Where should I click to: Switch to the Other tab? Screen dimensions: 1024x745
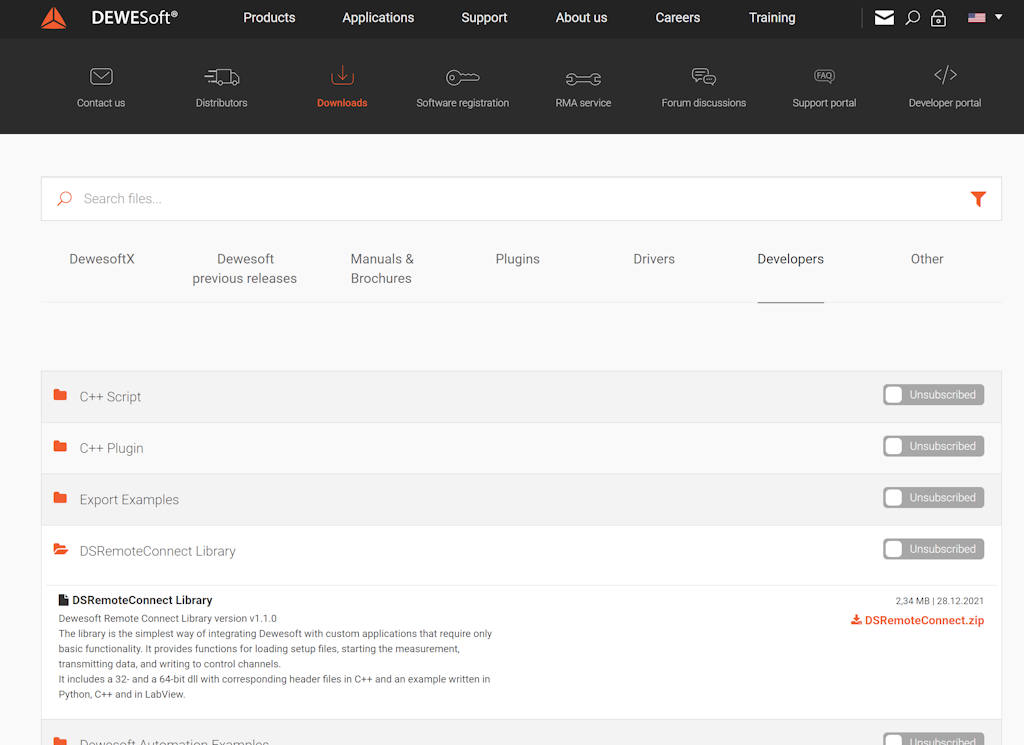(927, 259)
